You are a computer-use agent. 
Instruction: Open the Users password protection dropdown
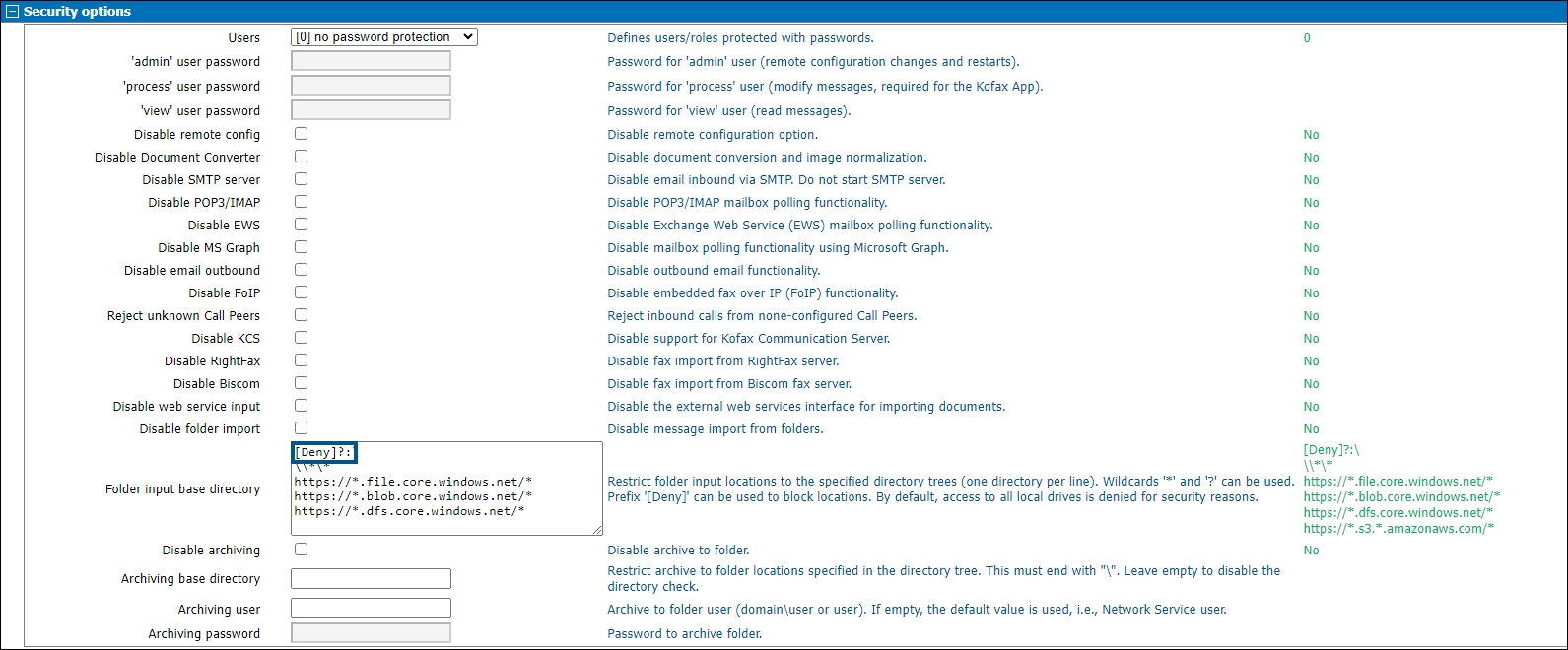383,37
